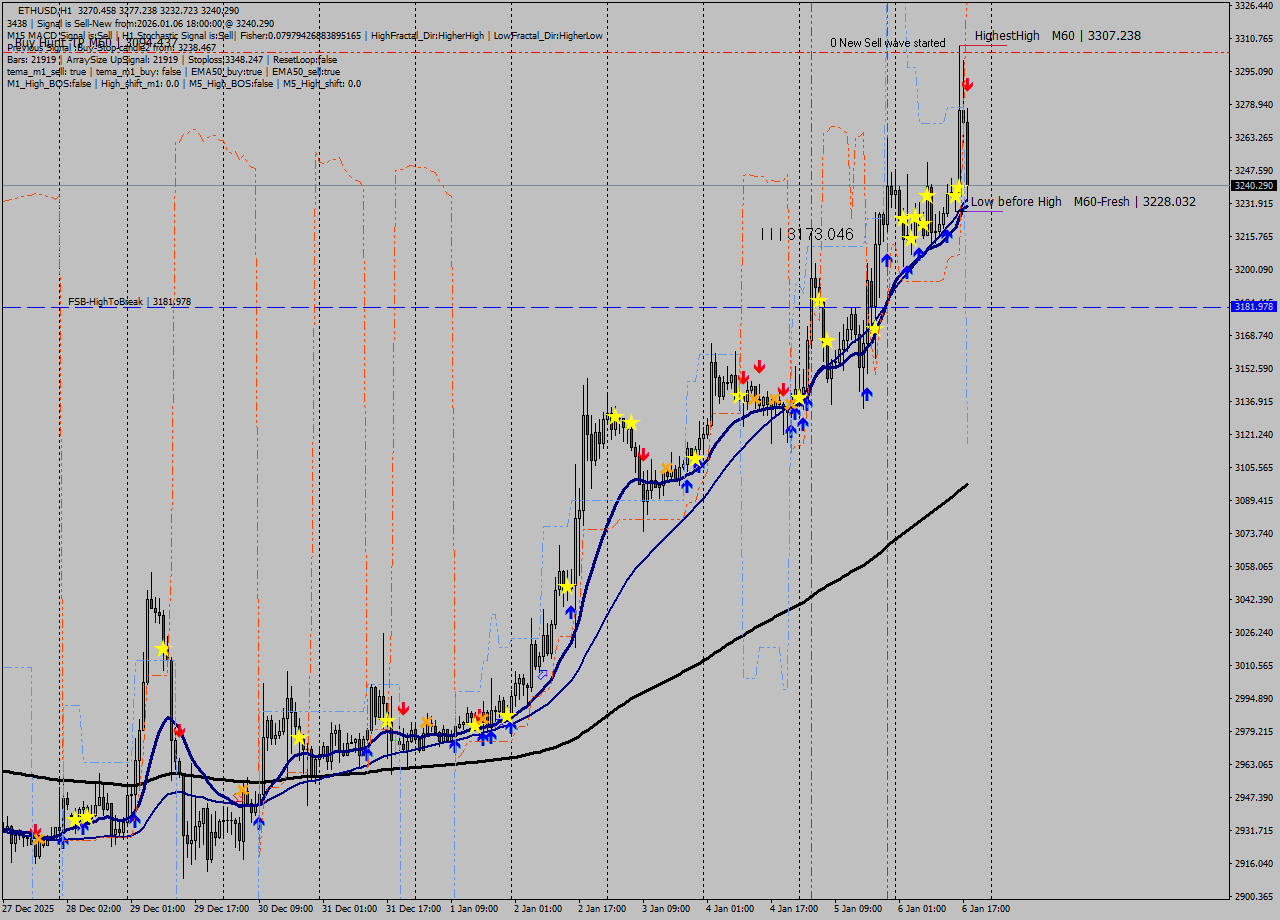Click current price tag 3240.290 on price axis
The width and height of the screenshot is (1280, 920).
(x=1253, y=186)
